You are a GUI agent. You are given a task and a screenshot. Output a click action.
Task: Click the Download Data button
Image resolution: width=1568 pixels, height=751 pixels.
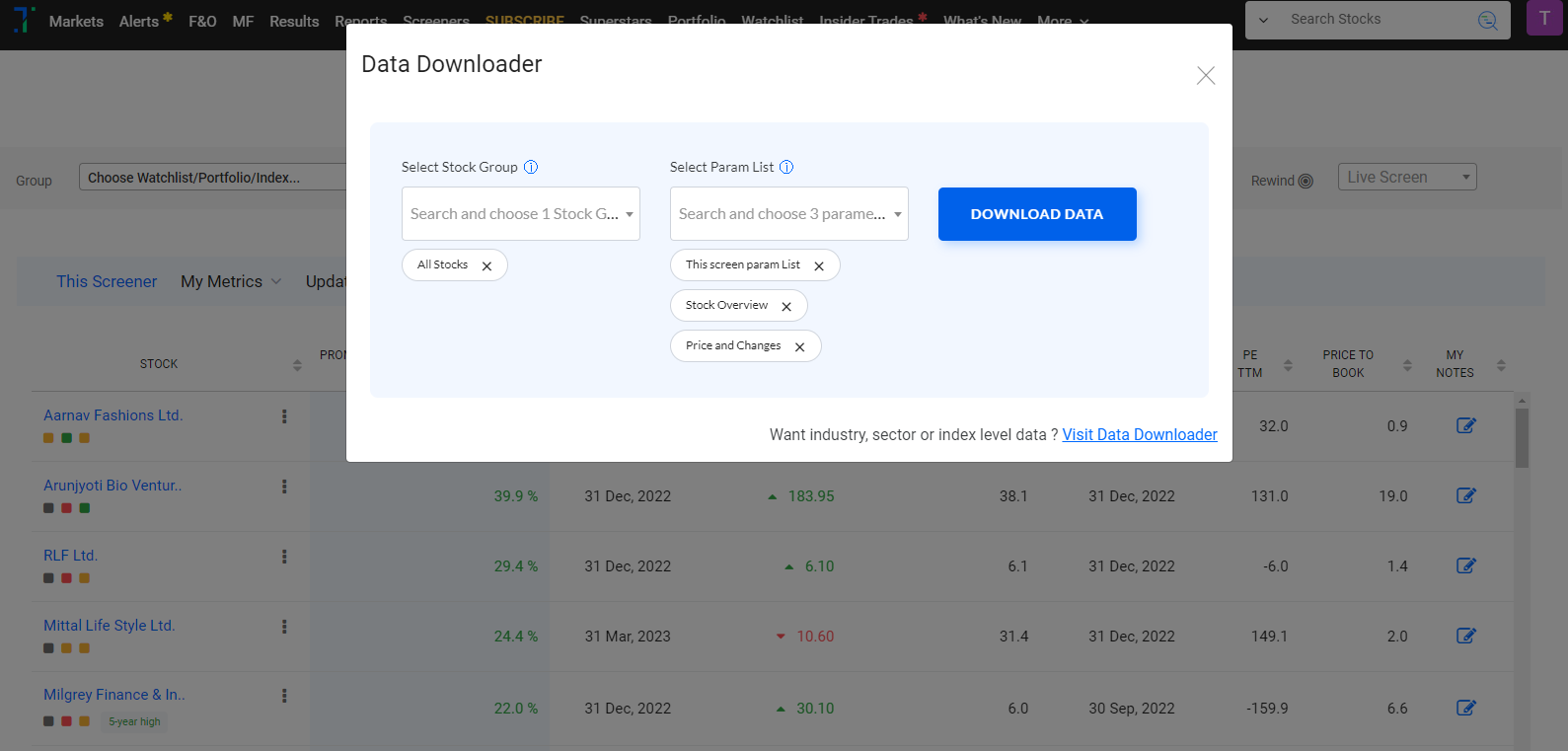pos(1037,214)
